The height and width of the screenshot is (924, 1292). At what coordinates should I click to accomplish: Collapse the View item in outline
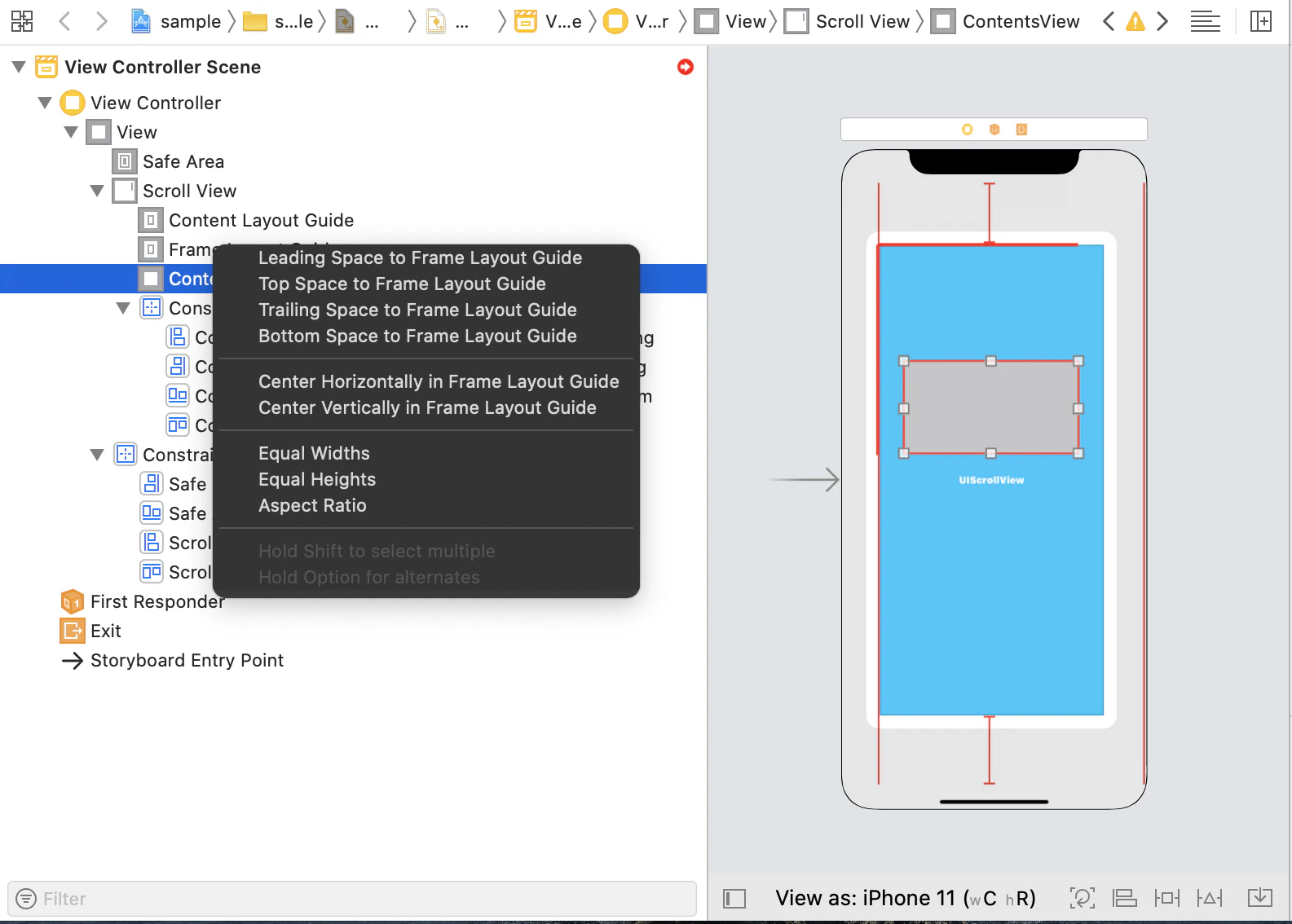tap(71, 132)
